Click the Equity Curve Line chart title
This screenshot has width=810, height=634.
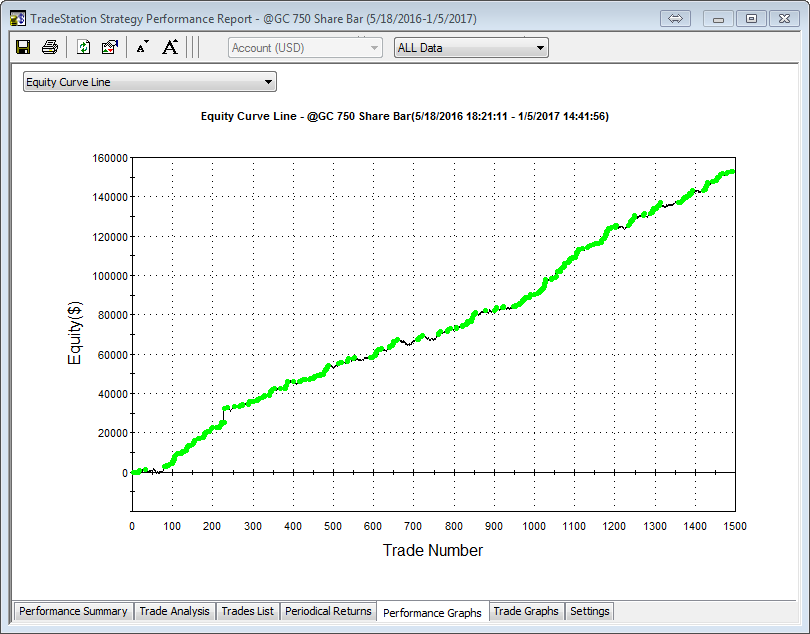click(x=405, y=117)
